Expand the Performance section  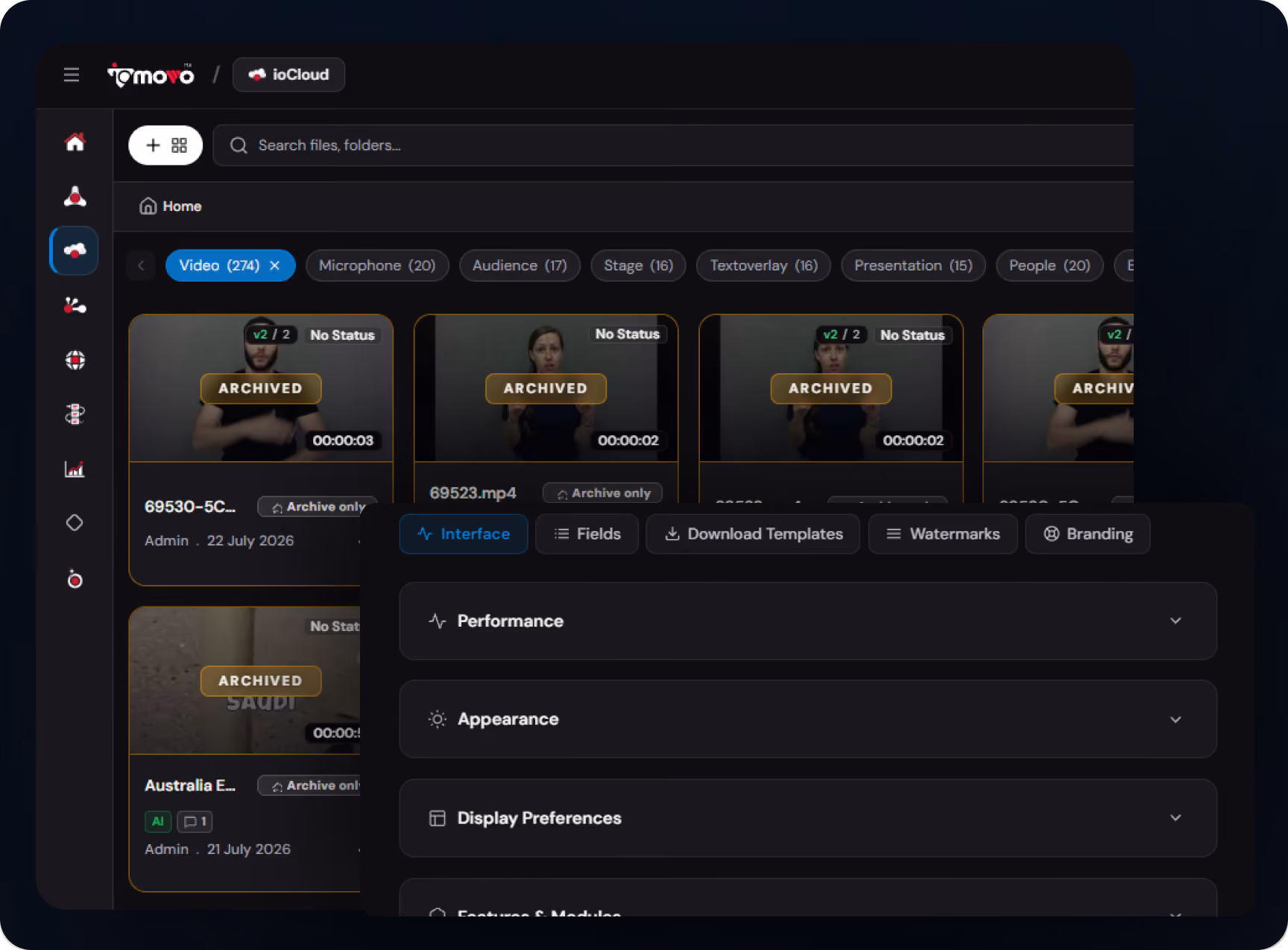[808, 621]
